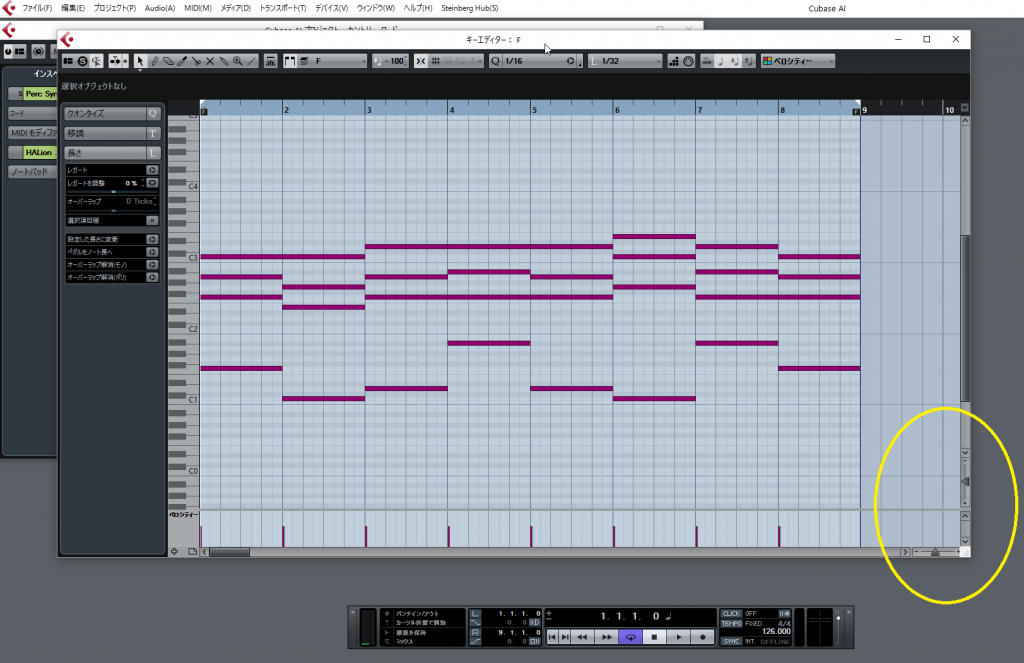The image size is (1024, 663).
Task: Click the Show Note Expression Data icon
Action: (x=270, y=61)
